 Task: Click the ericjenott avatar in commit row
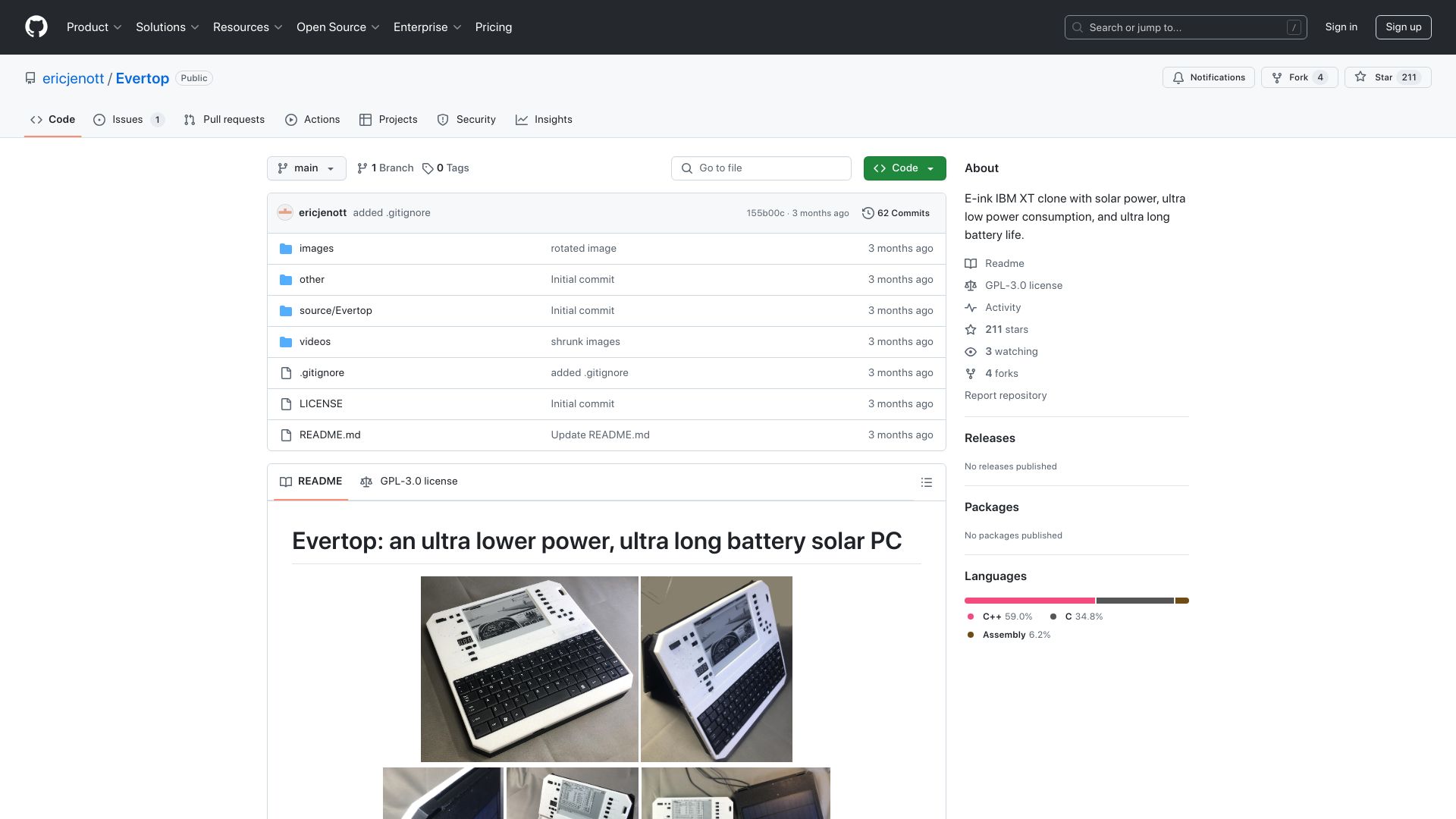point(285,213)
